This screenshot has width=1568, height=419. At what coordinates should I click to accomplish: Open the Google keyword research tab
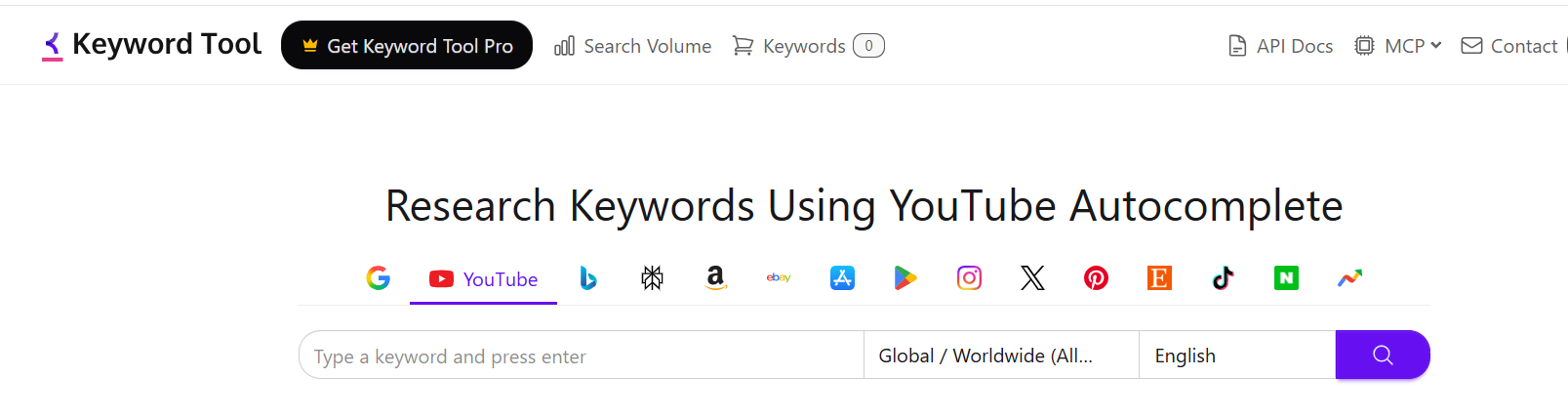click(379, 278)
